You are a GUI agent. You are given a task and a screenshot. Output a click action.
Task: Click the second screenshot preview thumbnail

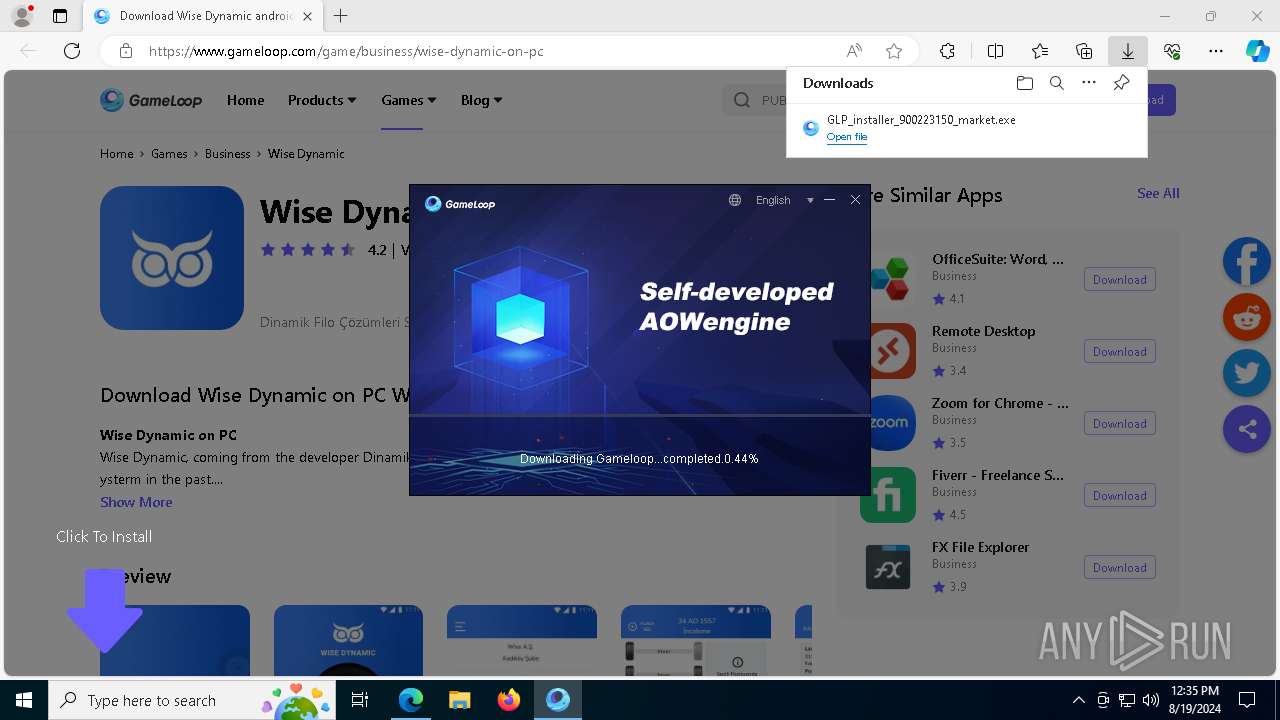(348, 640)
